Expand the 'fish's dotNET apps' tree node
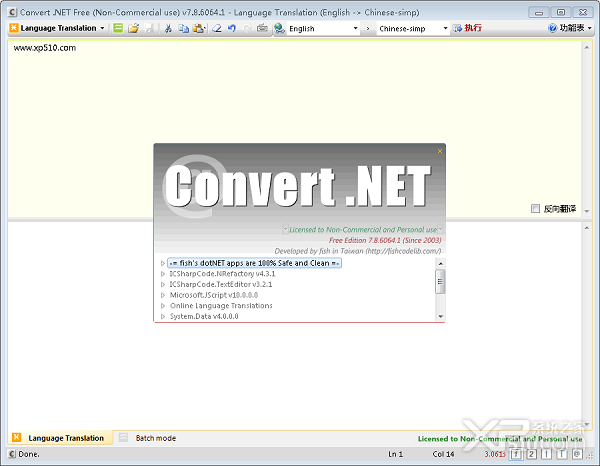Screen dimensions: 600x466 click(163, 263)
